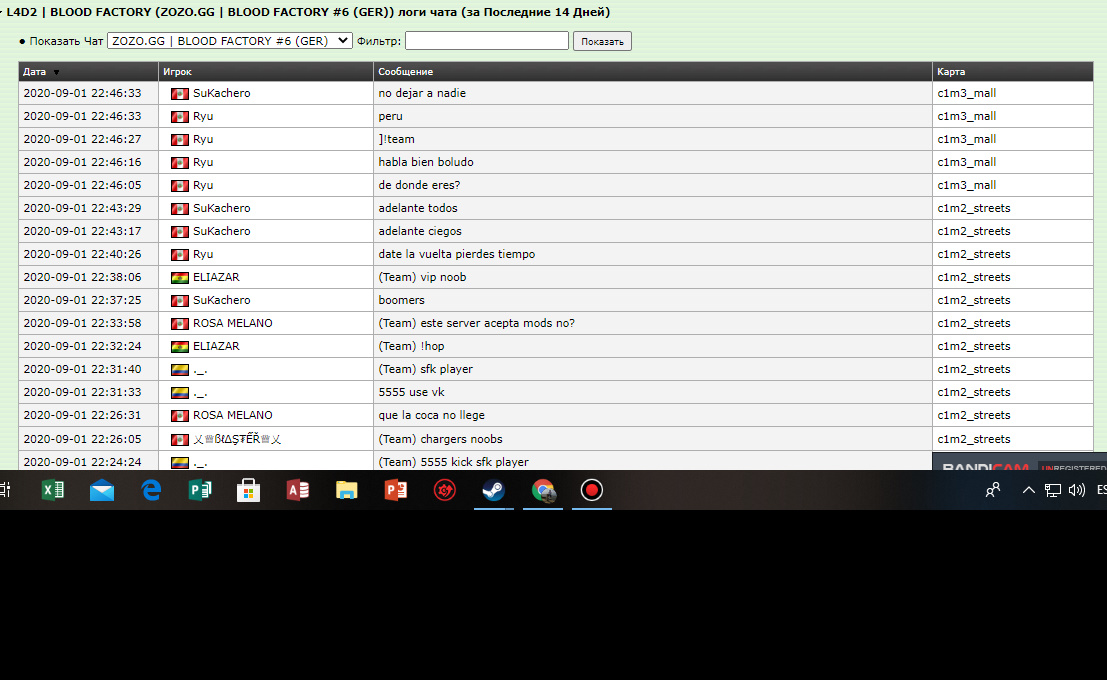Click the Сообщение column header
The height and width of the screenshot is (680, 1107).
405,72
